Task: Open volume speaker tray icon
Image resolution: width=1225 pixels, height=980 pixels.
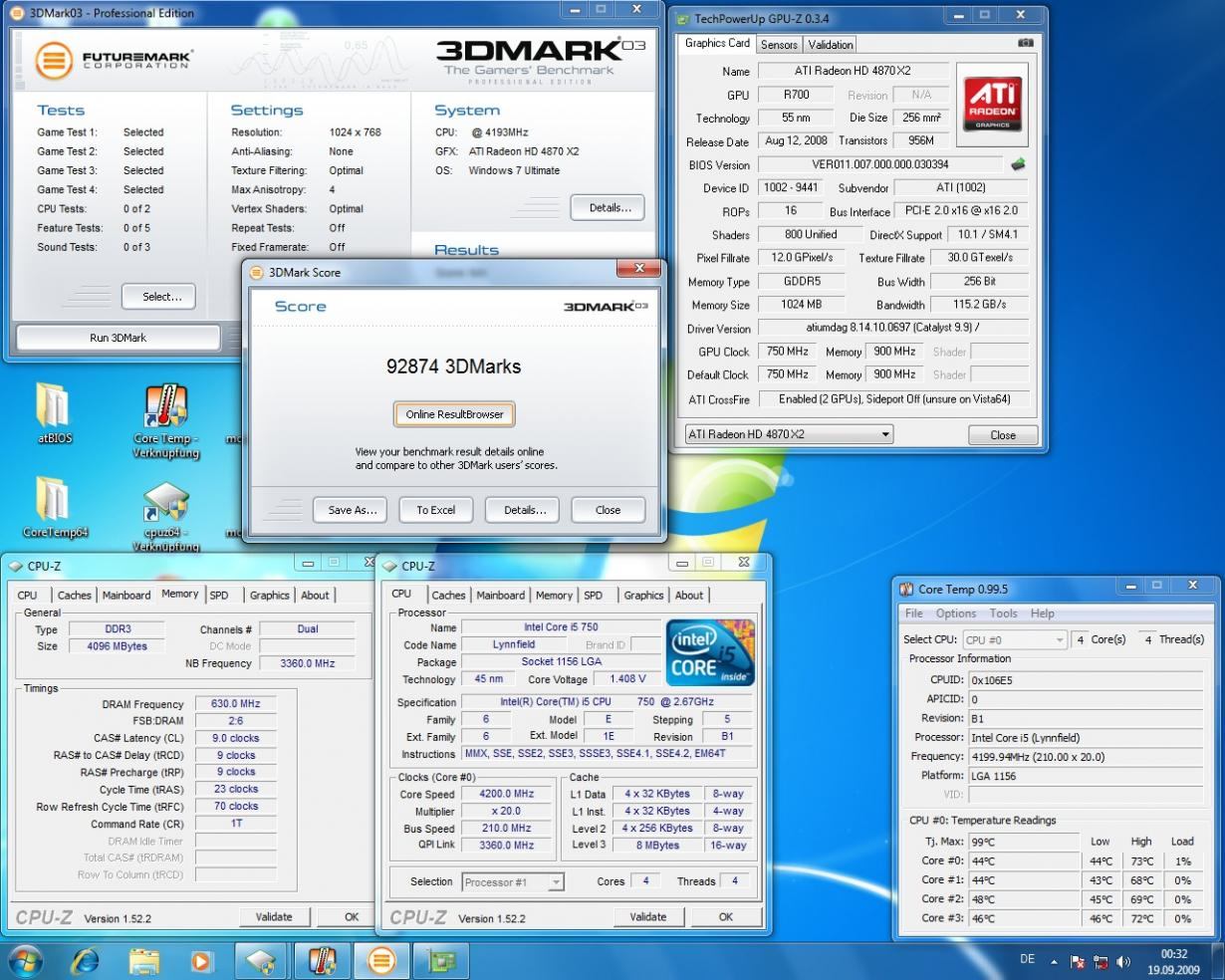Action: pos(1123,962)
